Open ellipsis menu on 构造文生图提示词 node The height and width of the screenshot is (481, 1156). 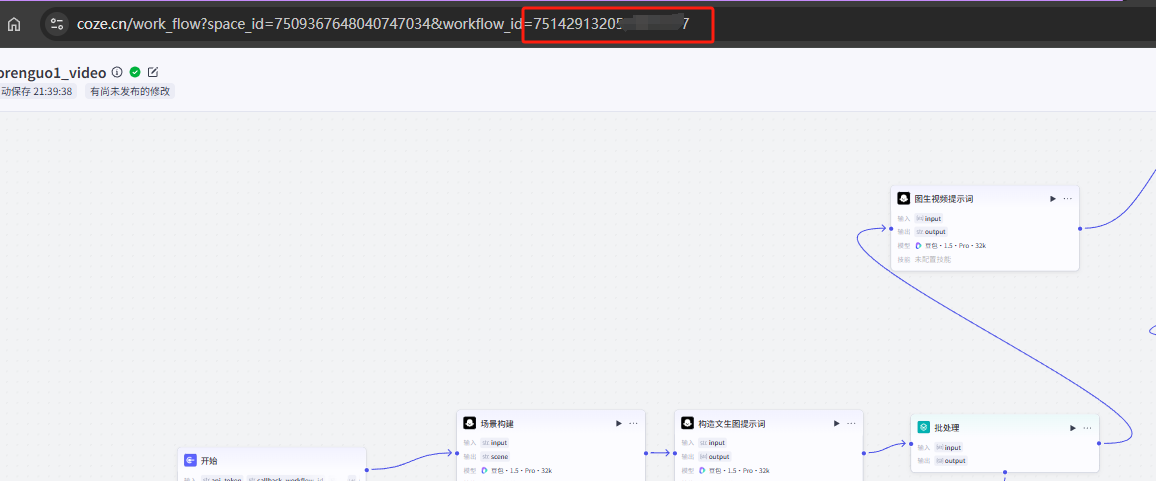tap(852, 424)
